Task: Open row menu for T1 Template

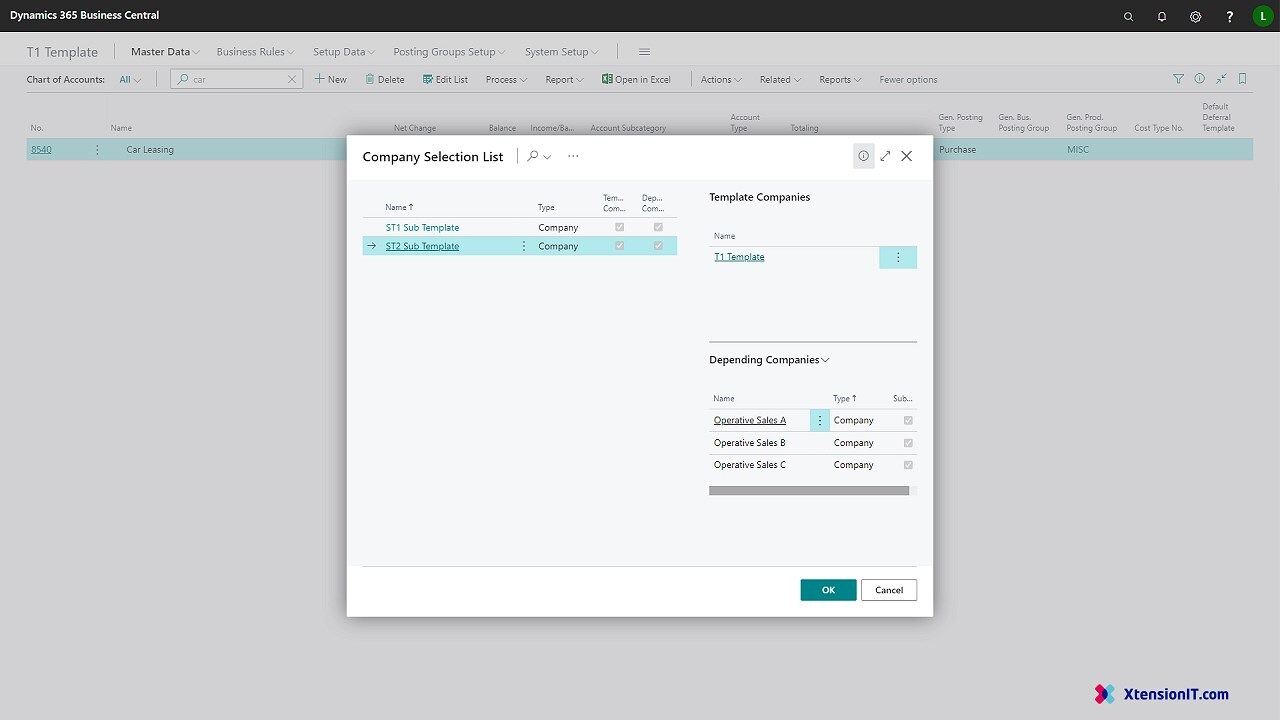Action: (897, 257)
